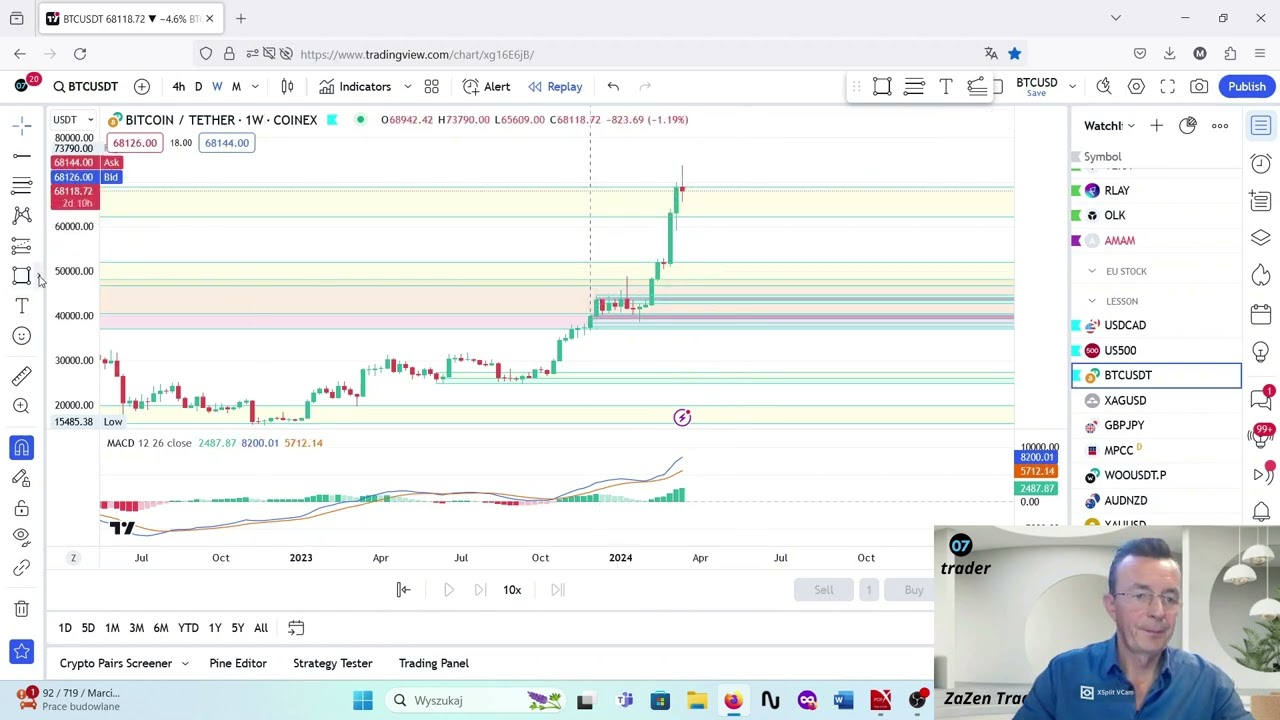Set chart range to YTD

tap(188, 628)
